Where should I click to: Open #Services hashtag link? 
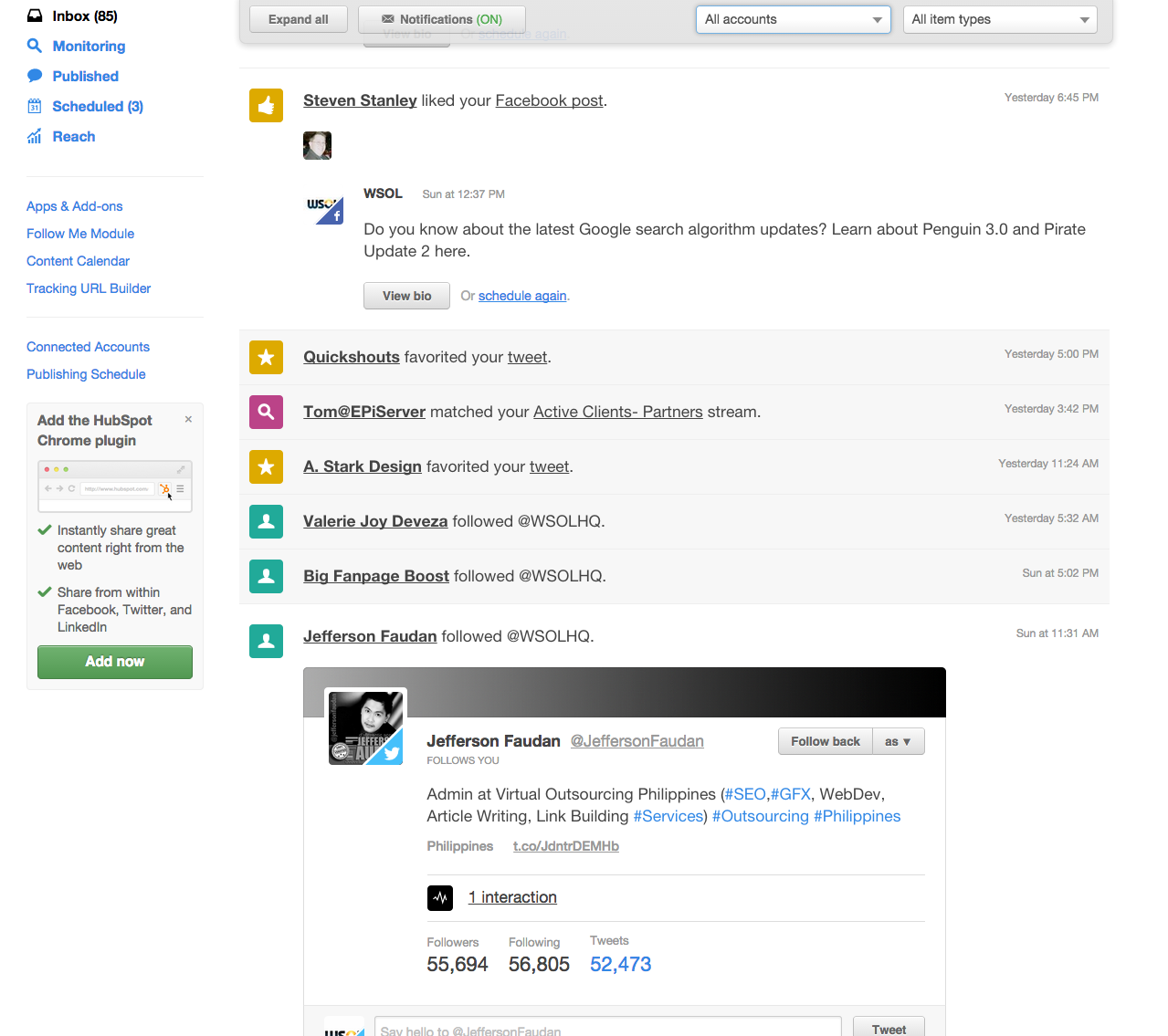[668, 816]
